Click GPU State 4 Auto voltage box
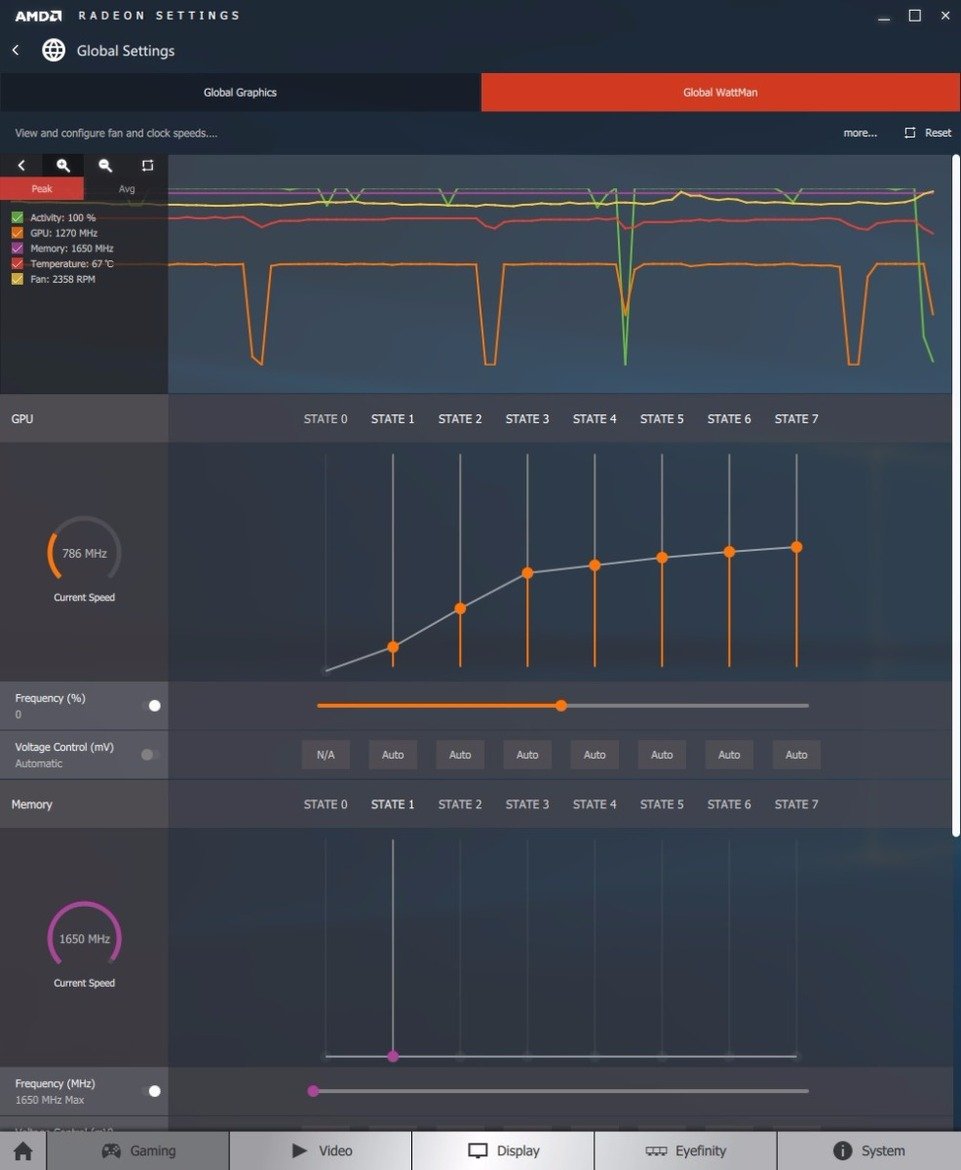 click(x=595, y=754)
